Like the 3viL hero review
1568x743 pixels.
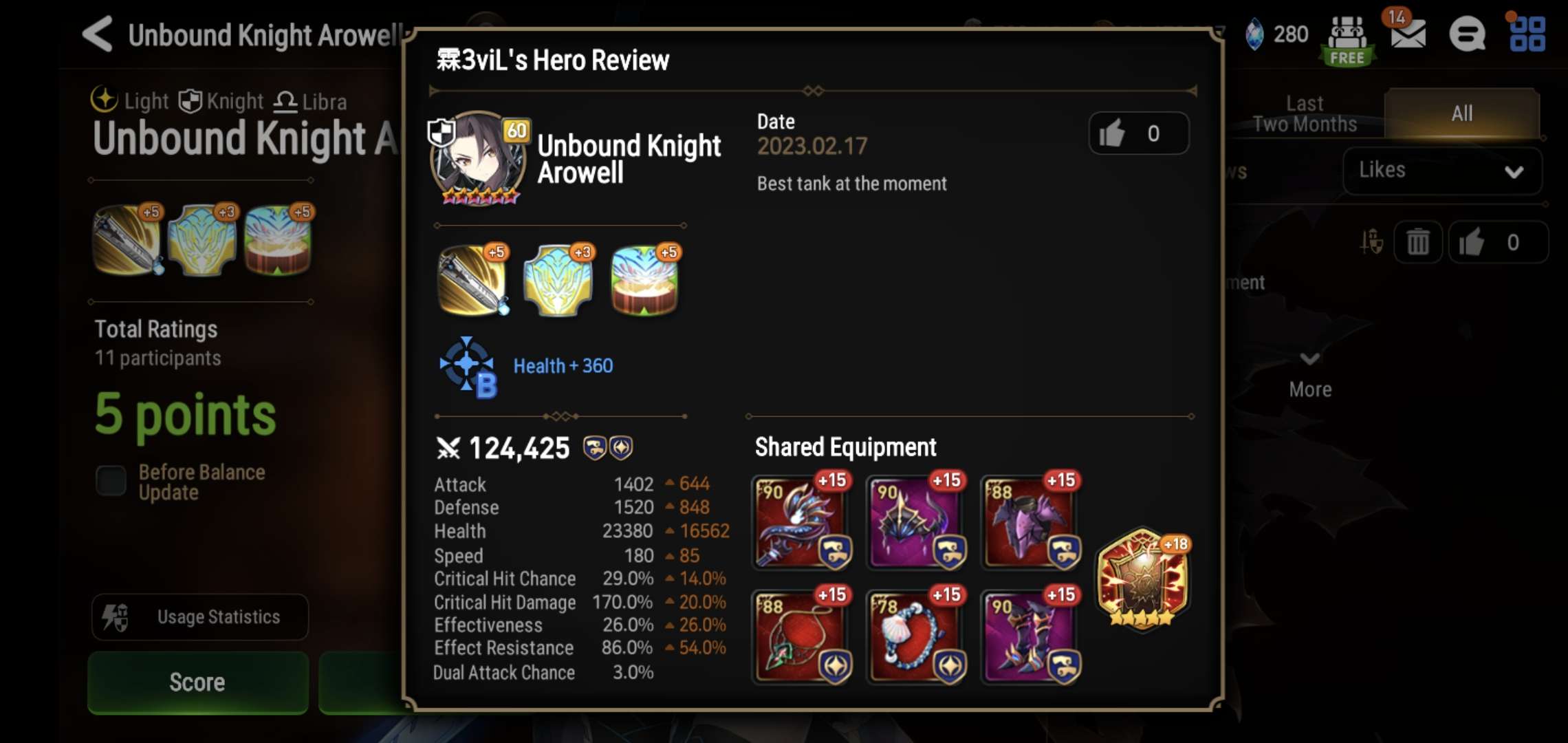(1139, 133)
